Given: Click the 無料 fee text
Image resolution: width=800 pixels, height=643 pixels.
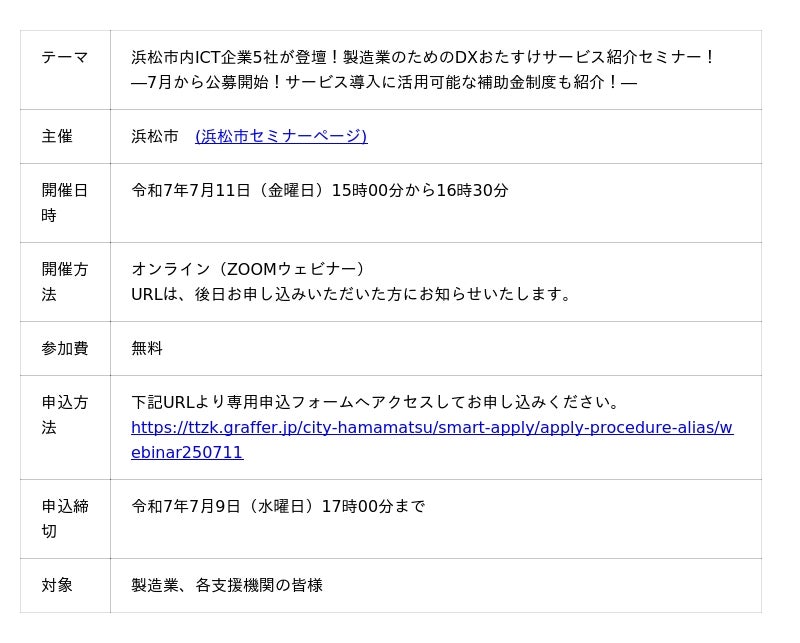Looking at the screenshot, I should pyautogui.click(x=147, y=349).
